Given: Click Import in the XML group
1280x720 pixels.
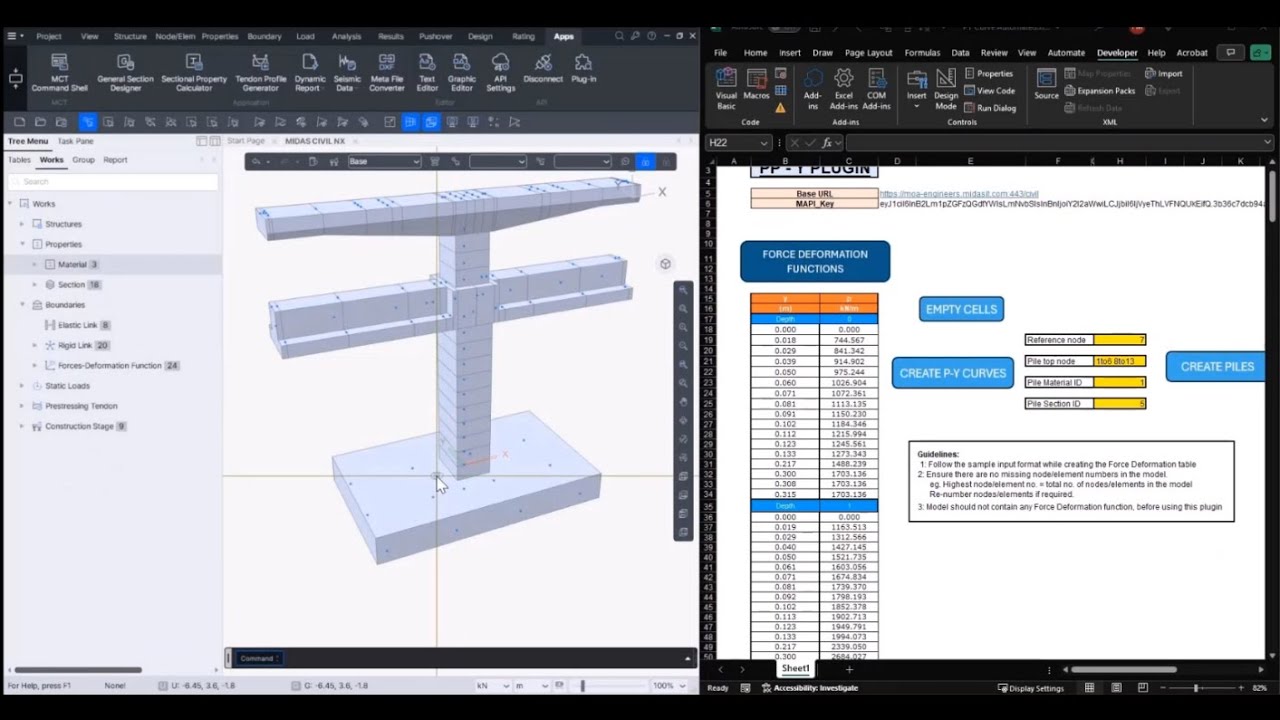Looking at the screenshot, I should [1164, 73].
